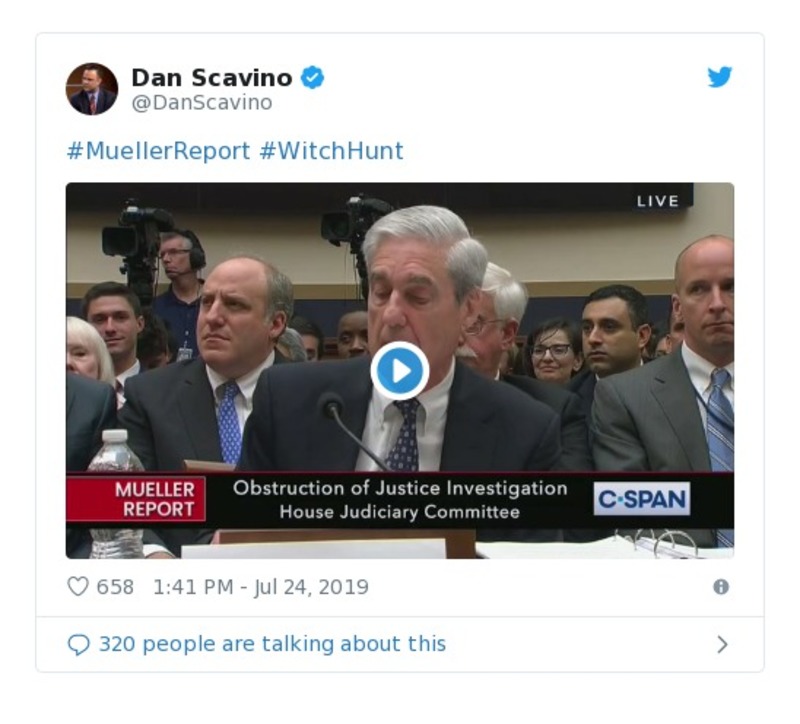This screenshot has width=800, height=724.
Task: Click the Obstruction of Justice Investigation caption
Action: point(400,488)
